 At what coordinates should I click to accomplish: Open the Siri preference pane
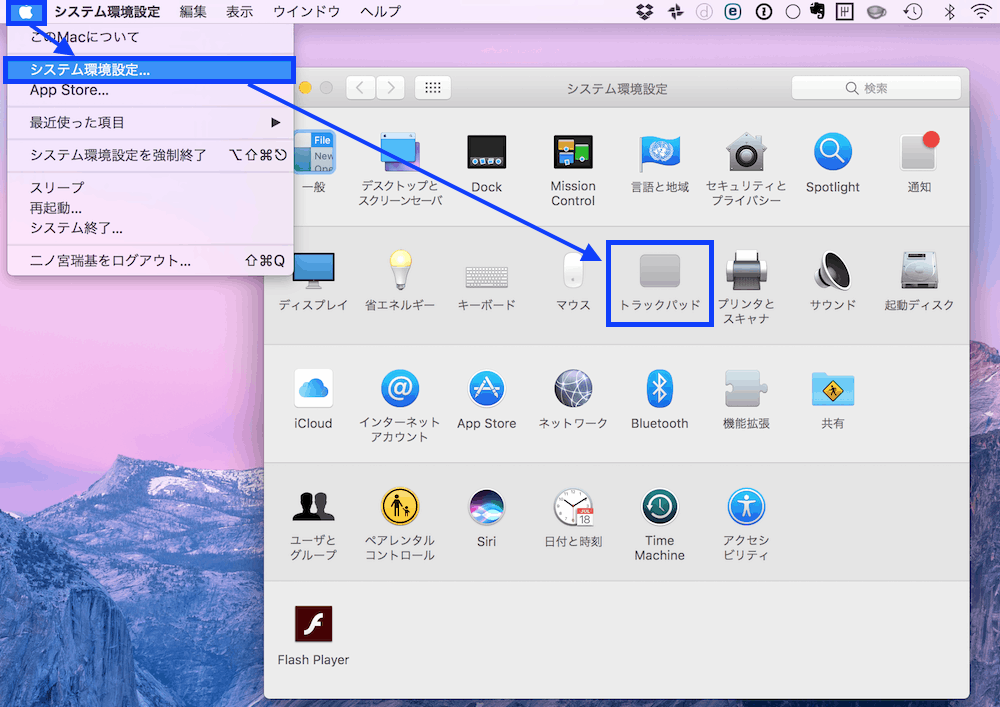(487, 518)
